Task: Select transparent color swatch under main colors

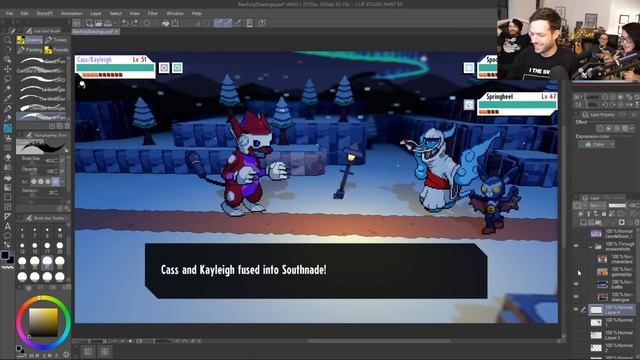Action: [x=7, y=268]
